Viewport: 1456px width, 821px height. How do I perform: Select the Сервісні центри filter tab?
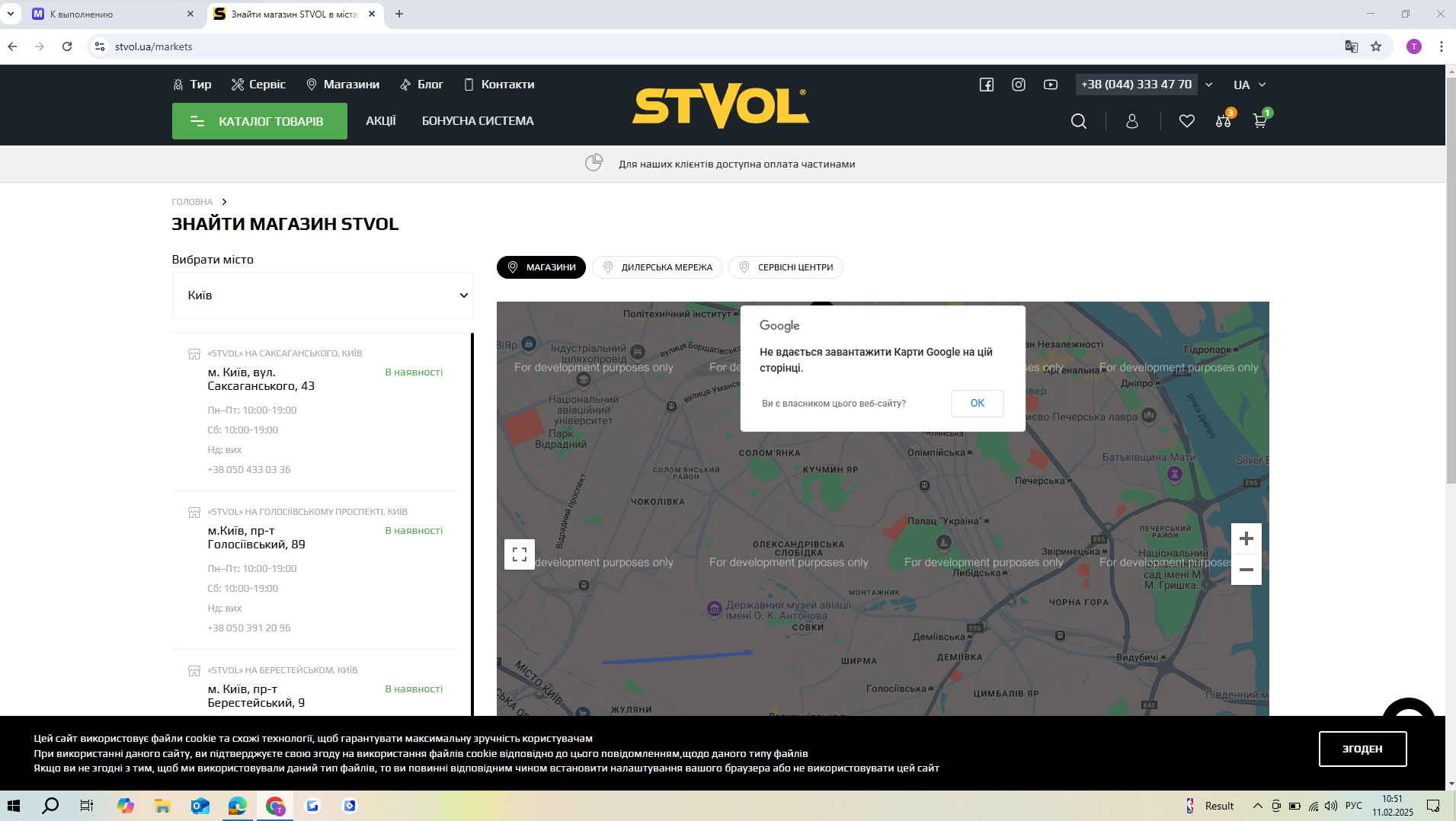coord(786,267)
